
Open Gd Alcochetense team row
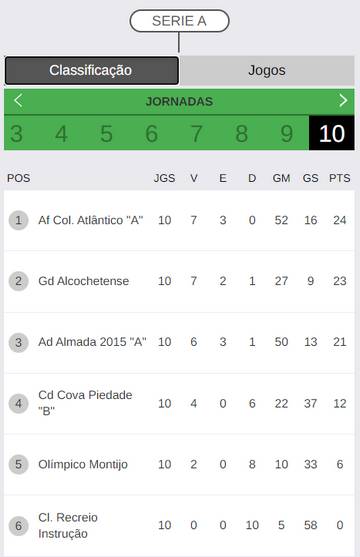click(x=179, y=281)
